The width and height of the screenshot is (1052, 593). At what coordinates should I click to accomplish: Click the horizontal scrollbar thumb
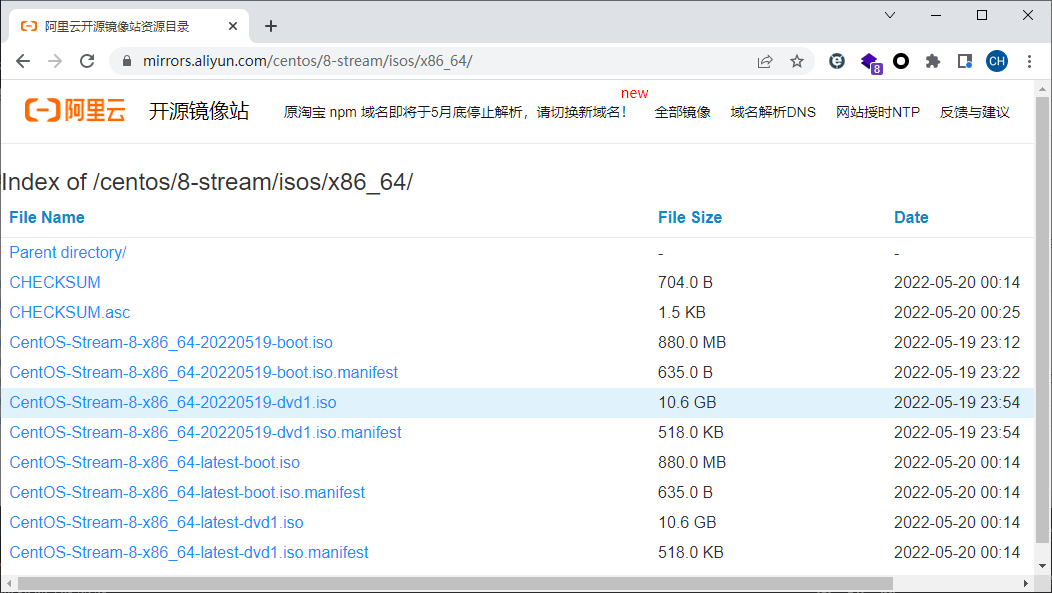pos(455,584)
